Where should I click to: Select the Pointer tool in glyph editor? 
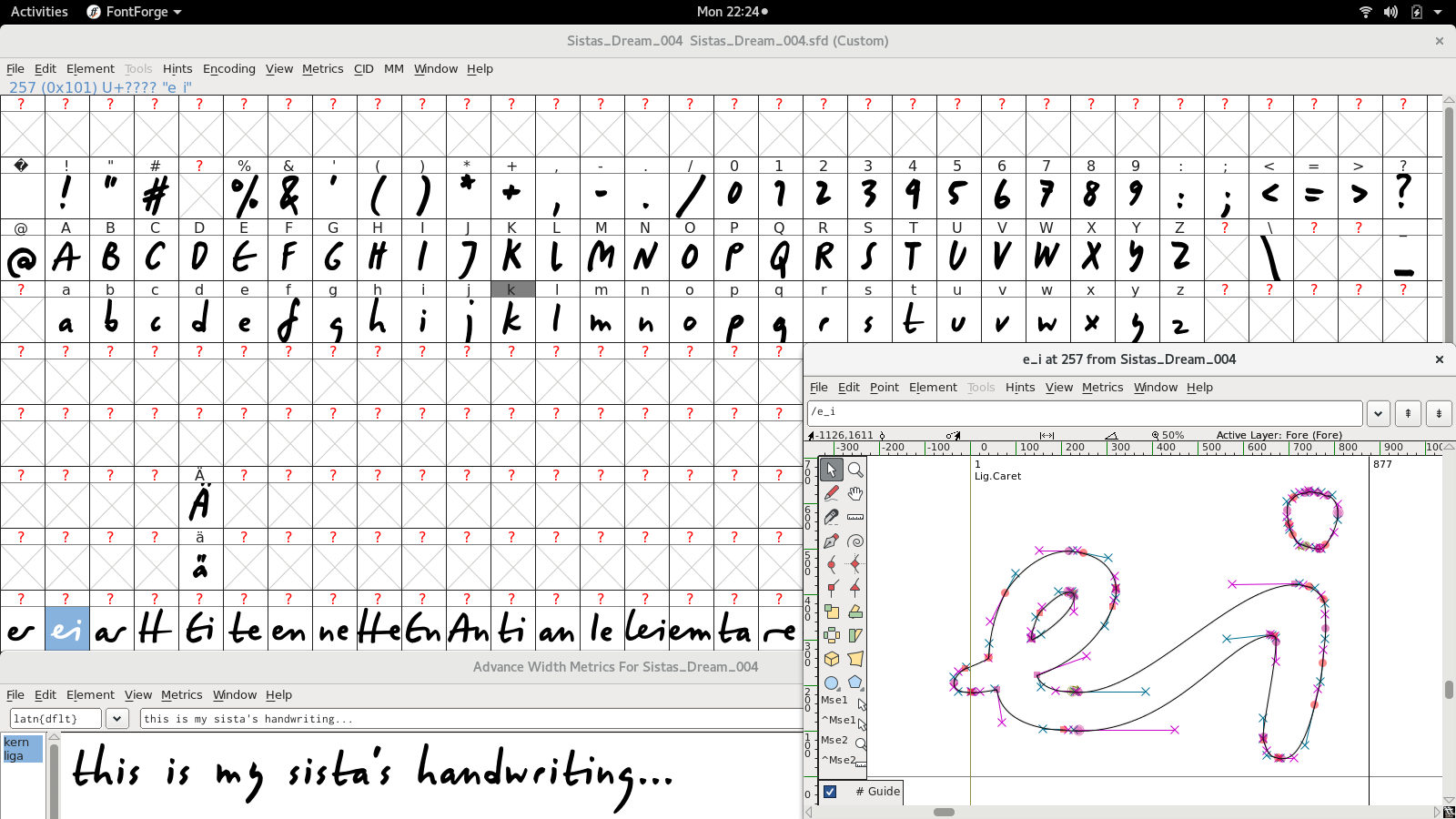click(831, 470)
